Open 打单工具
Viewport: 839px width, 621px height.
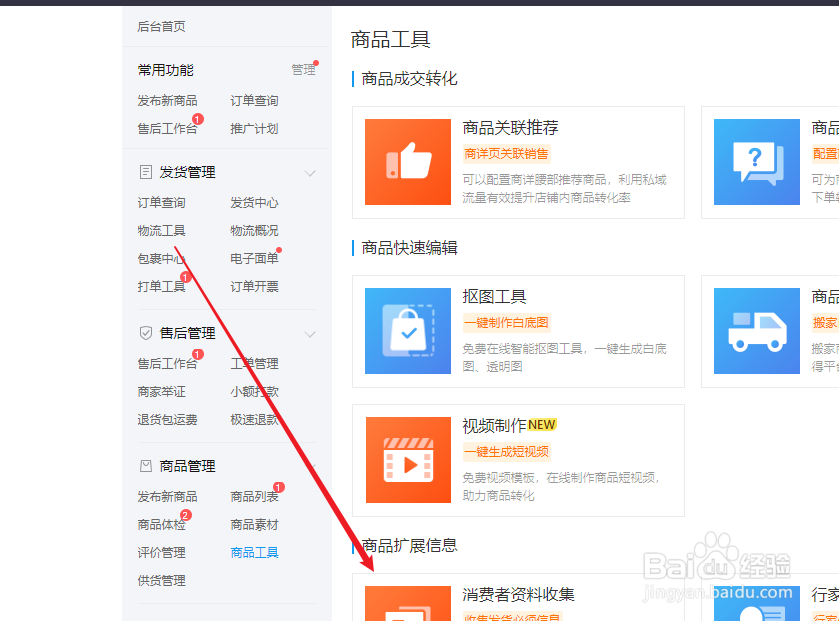pos(162,286)
